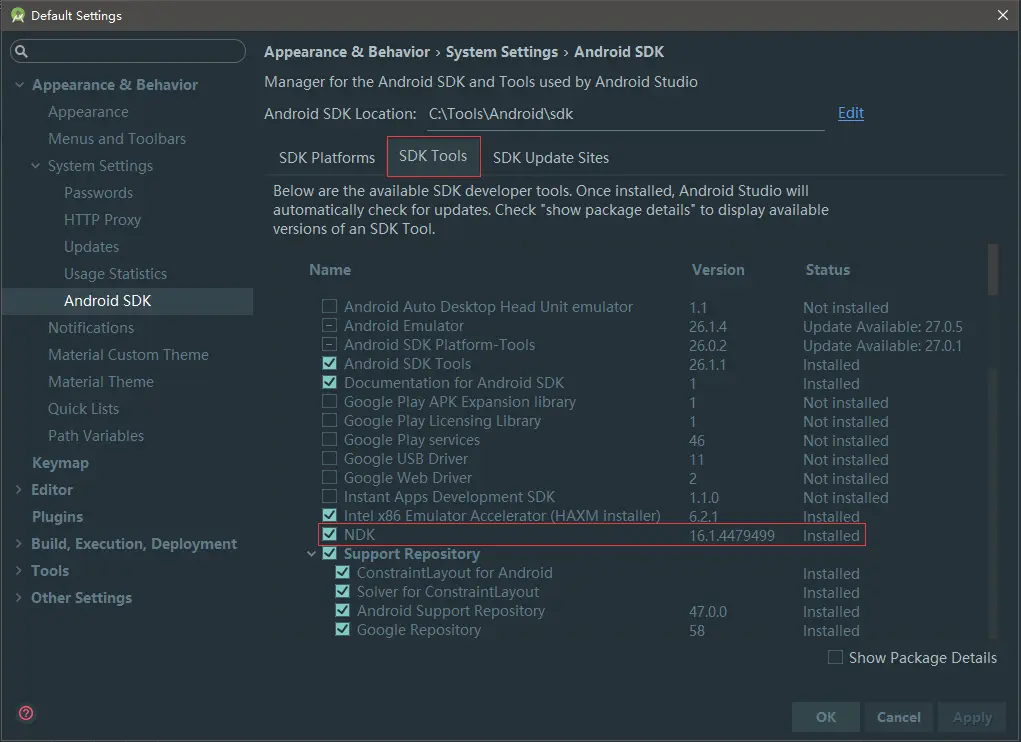Check Google Play services

point(329,439)
